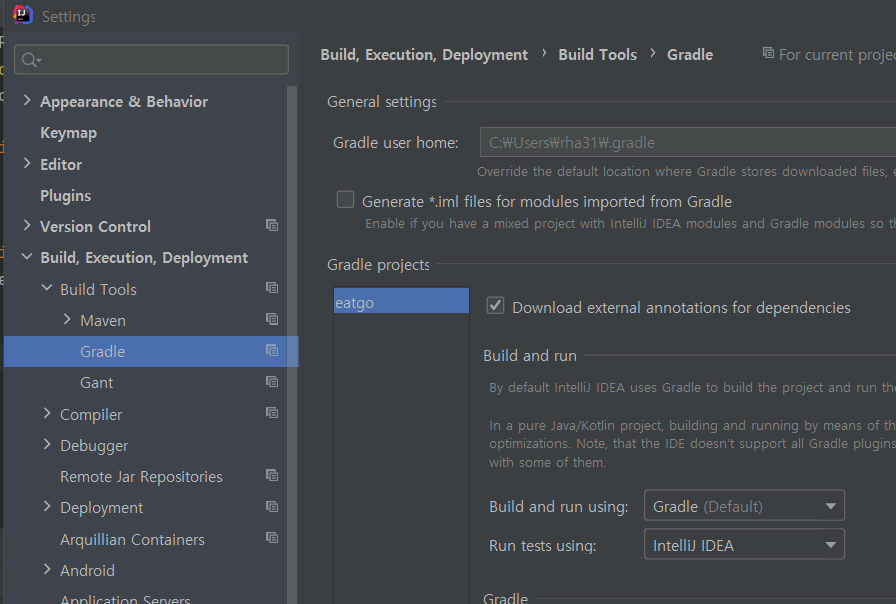Viewport: 896px width, 604px height.
Task: Expand the Compiler node
Action: click(47, 413)
